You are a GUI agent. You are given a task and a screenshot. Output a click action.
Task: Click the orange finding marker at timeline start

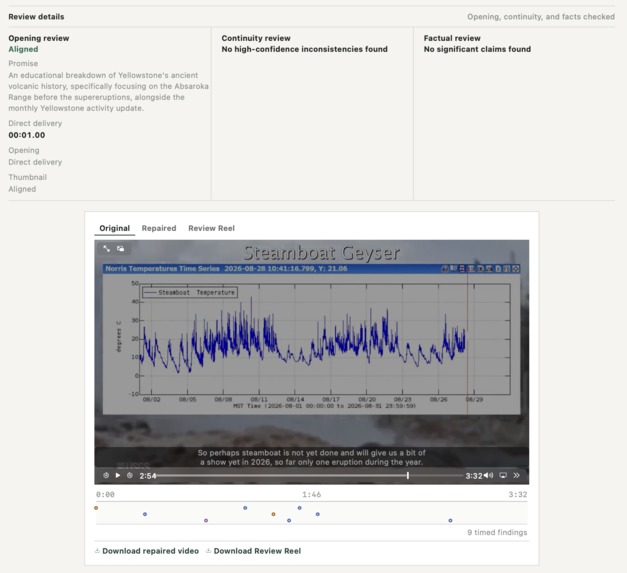96,508
